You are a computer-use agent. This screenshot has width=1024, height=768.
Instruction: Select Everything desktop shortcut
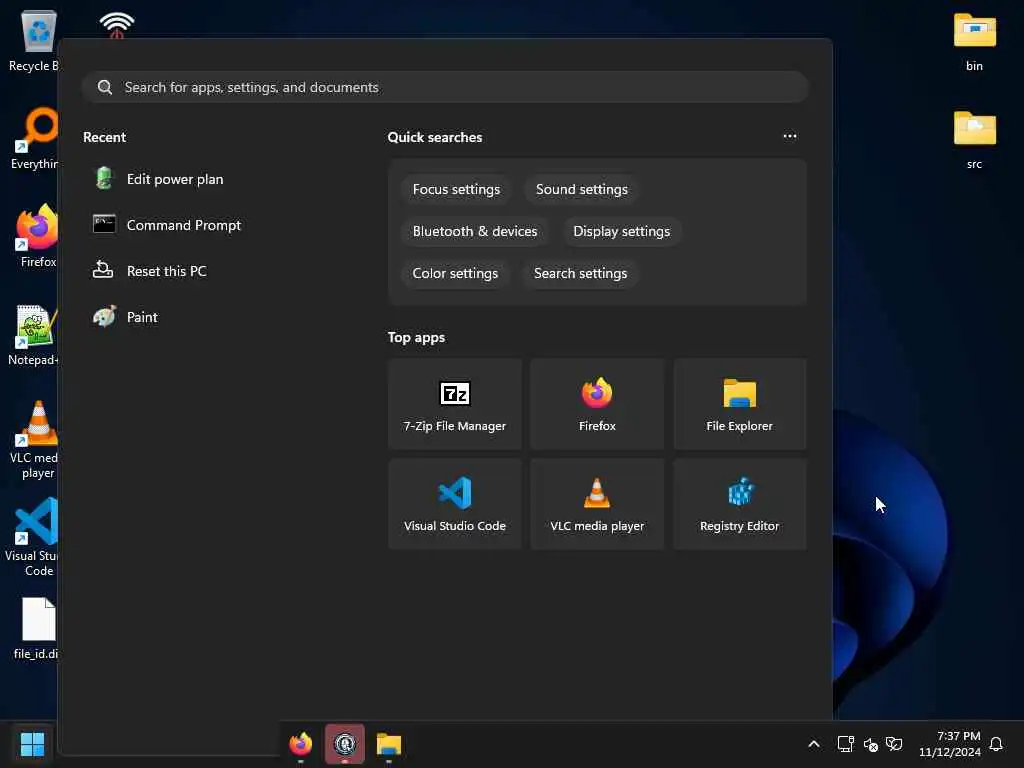(34, 139)
